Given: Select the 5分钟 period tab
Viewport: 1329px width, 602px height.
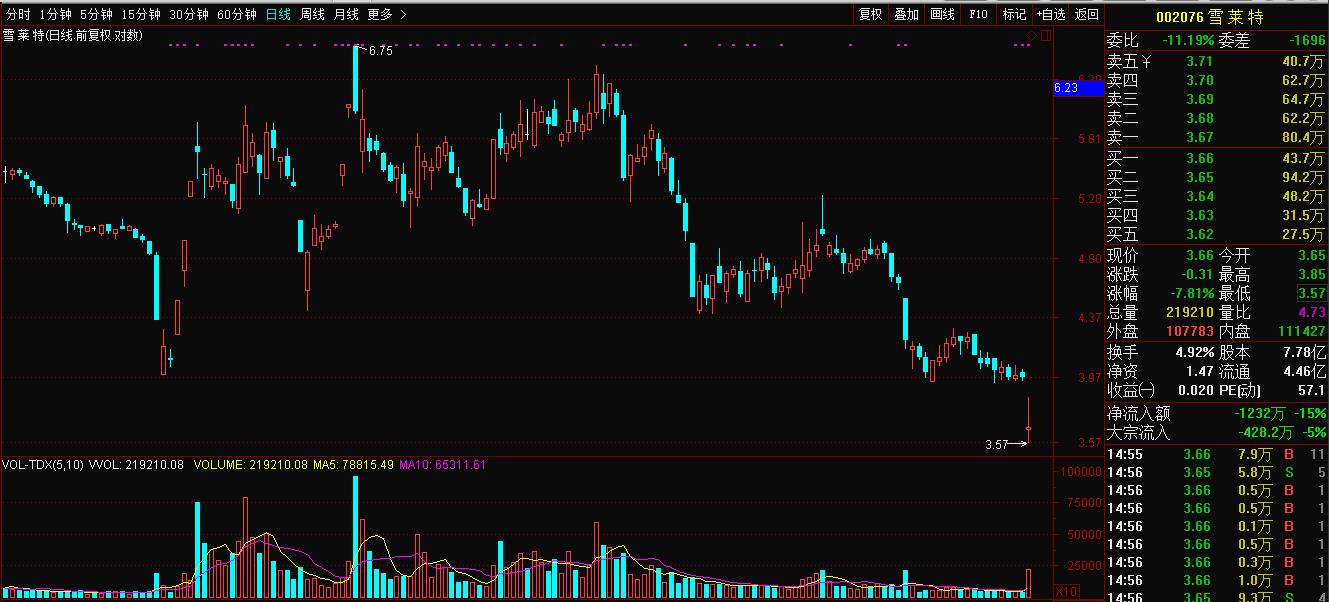Looking at the screenshot, I should (x=96, y=14).
